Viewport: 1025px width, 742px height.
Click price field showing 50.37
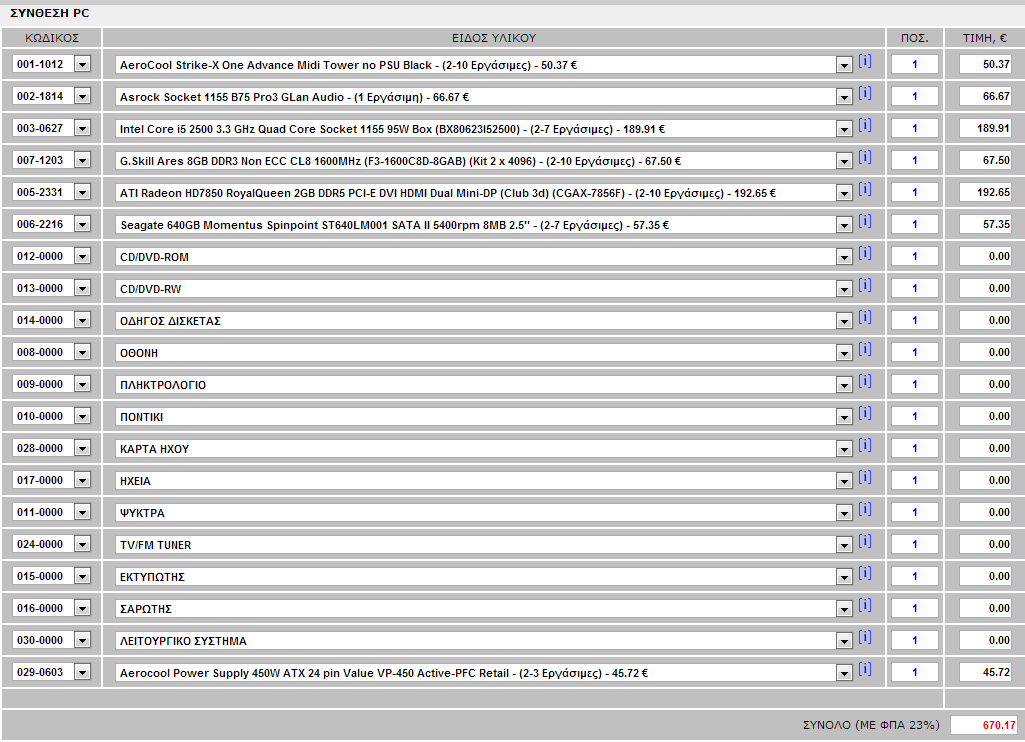click(x=985, y=64)
